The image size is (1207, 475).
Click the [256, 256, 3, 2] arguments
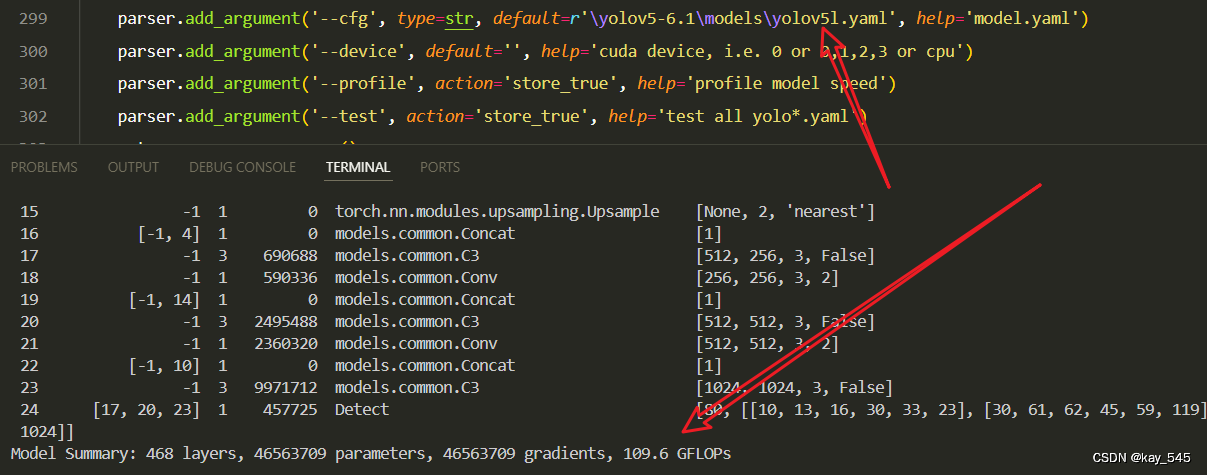[767, 277]
